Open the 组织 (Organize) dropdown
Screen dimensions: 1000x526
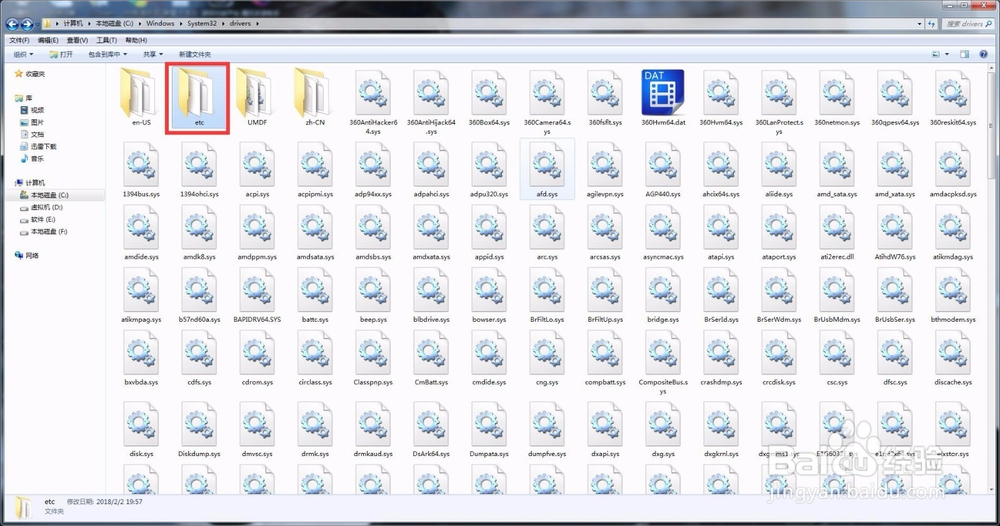coord(23,54)
